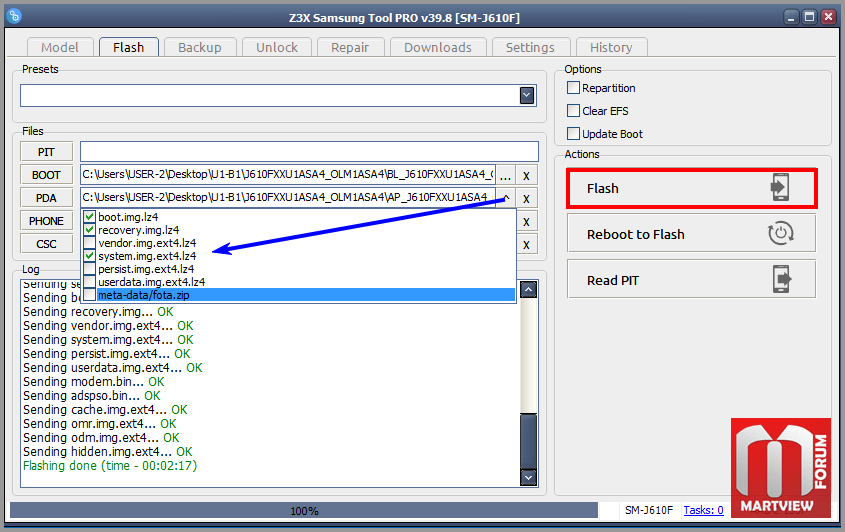Select the Flash tab

click(x=128, y=47)
